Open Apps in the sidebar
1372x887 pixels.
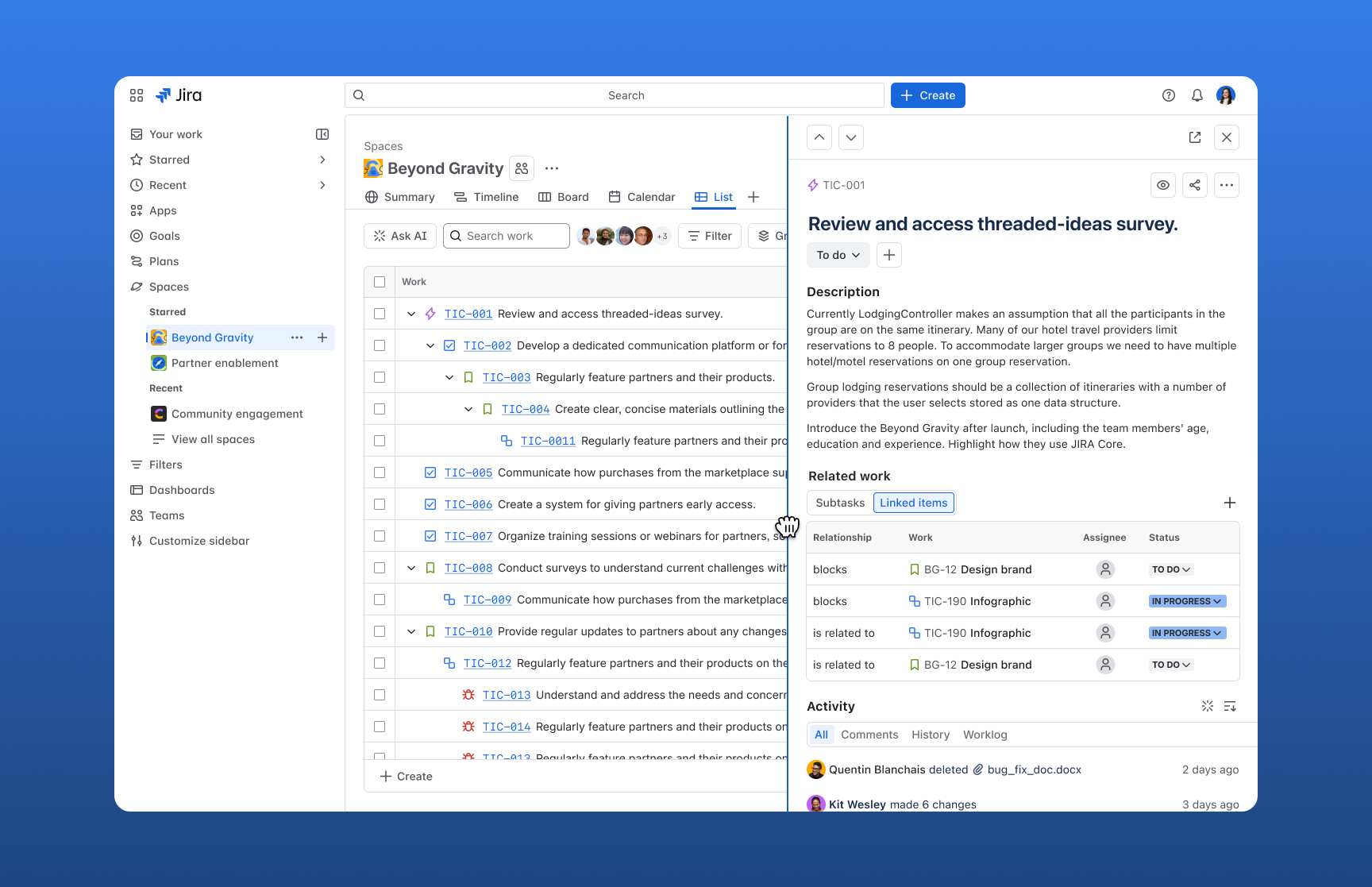click(163, 210)
